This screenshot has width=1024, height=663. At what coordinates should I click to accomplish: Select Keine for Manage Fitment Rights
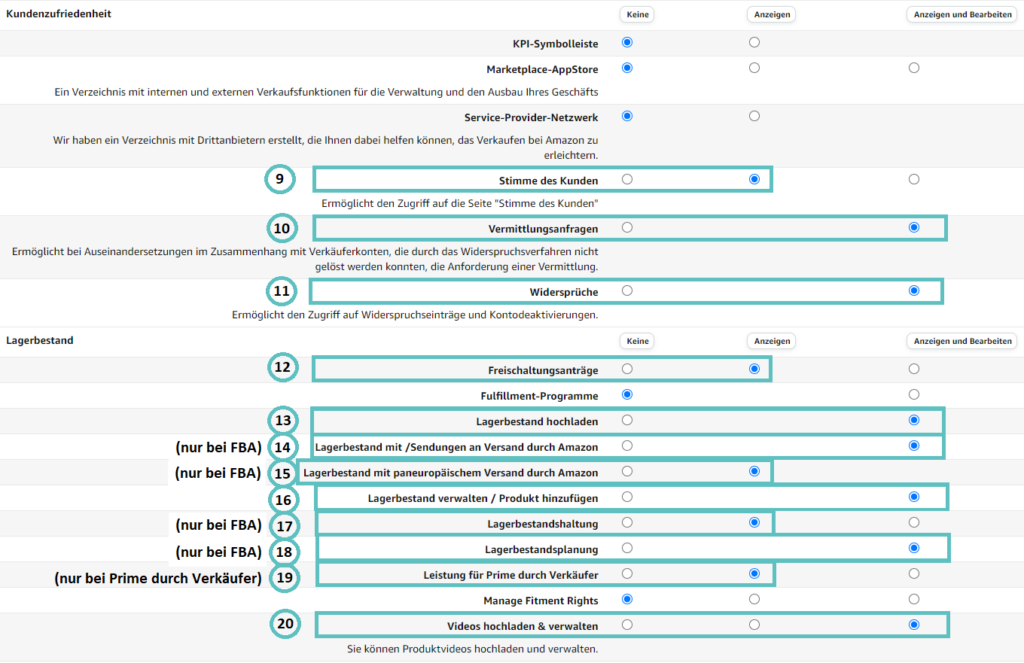627,599
